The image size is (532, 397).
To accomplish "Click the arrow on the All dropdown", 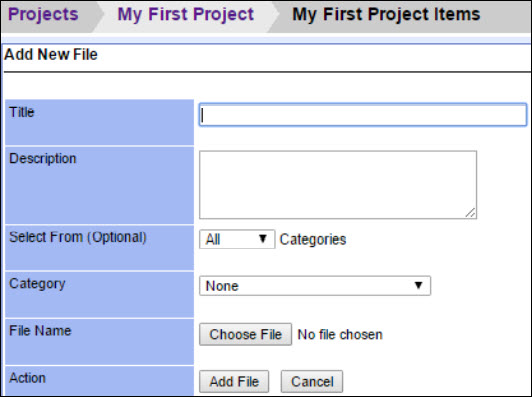I will coord(263,239).
